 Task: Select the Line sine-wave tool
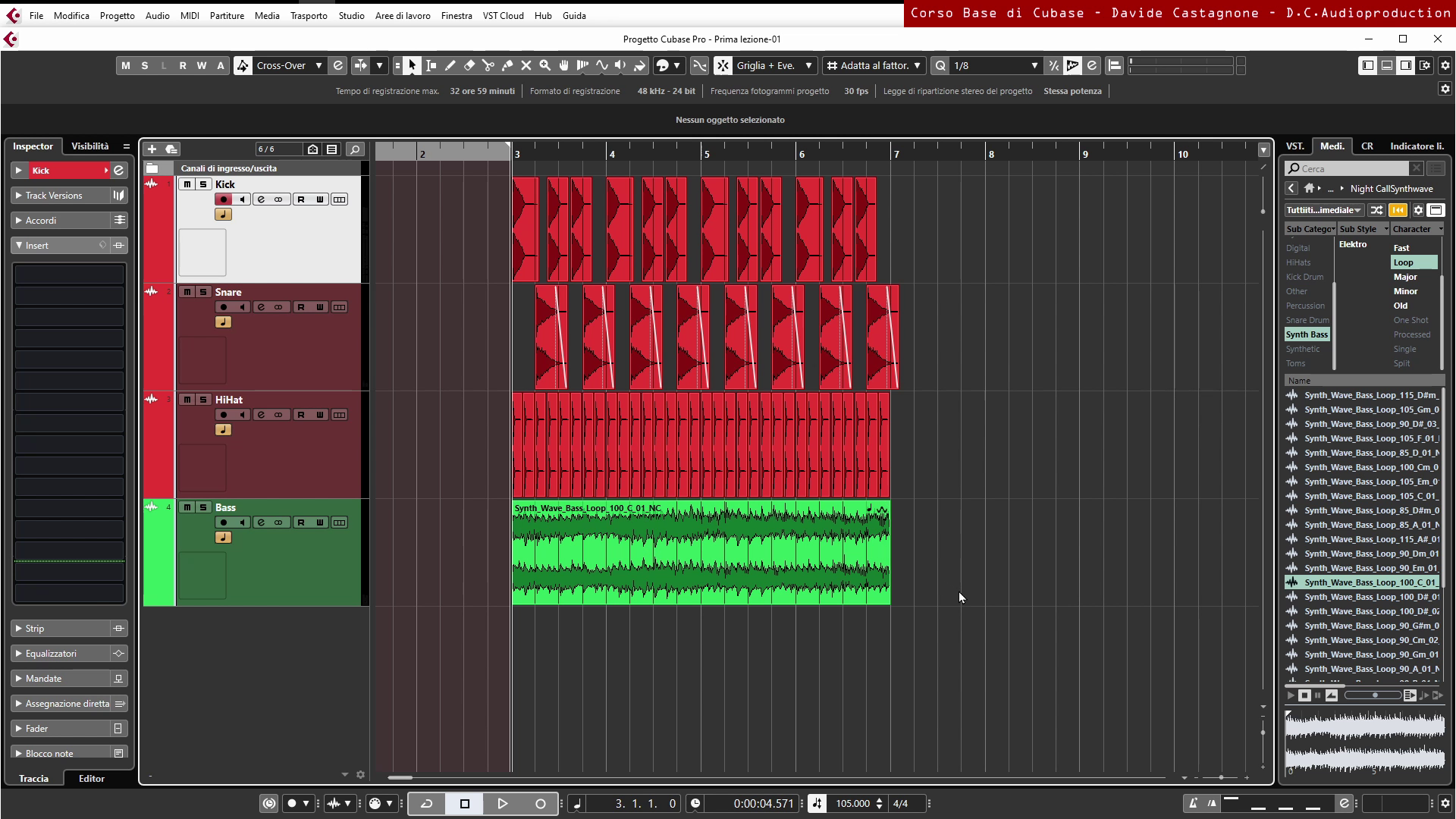coord(602,66)
